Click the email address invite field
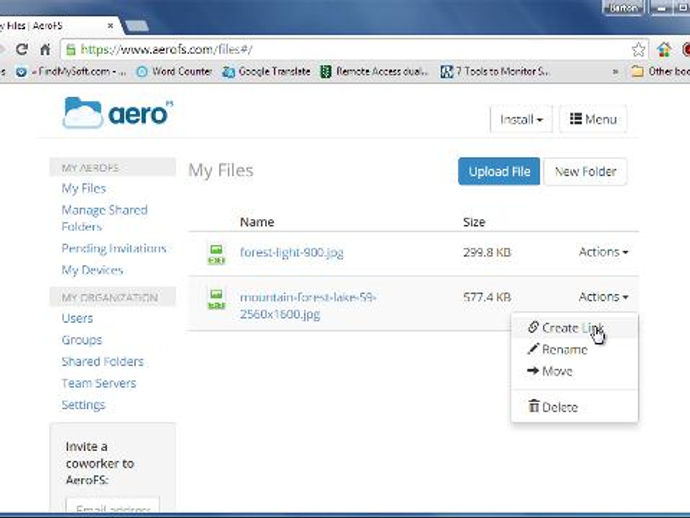 113,506
